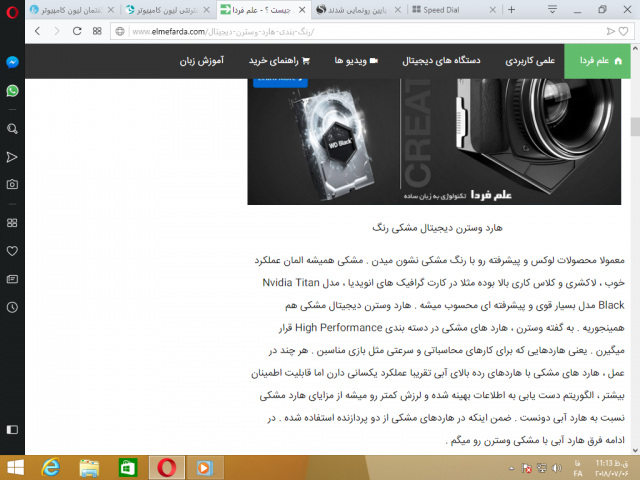
Task: Open the Windows Start button
Action: click(x=15, y=467)
